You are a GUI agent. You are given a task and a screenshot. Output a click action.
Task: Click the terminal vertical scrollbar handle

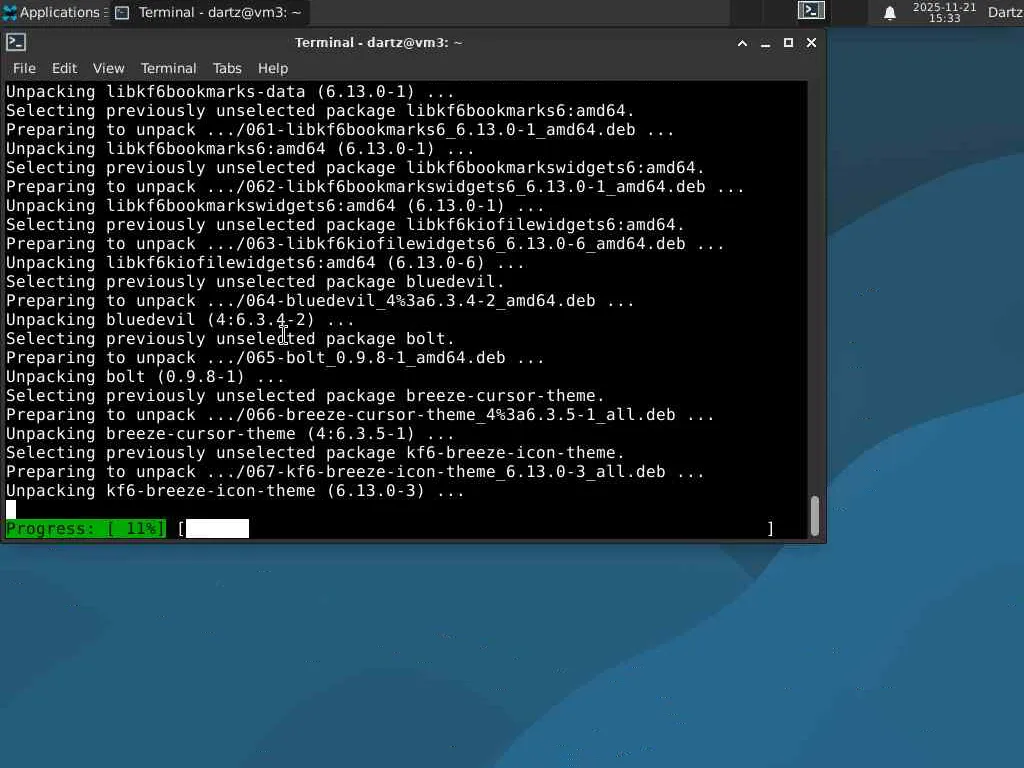814,516
